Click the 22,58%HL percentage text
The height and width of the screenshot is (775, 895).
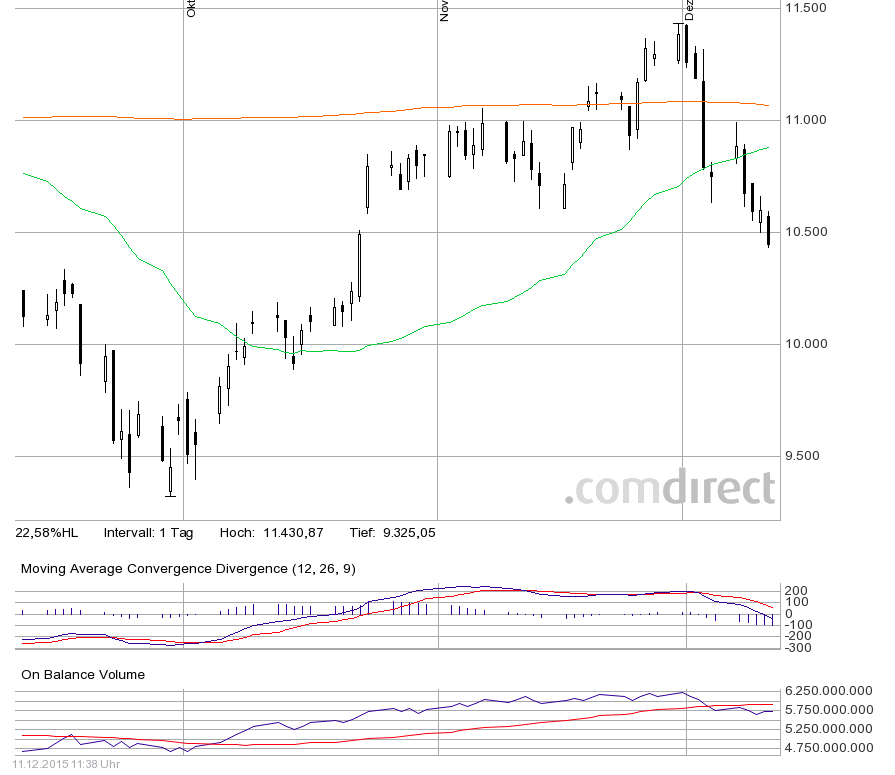coord(49,533)
